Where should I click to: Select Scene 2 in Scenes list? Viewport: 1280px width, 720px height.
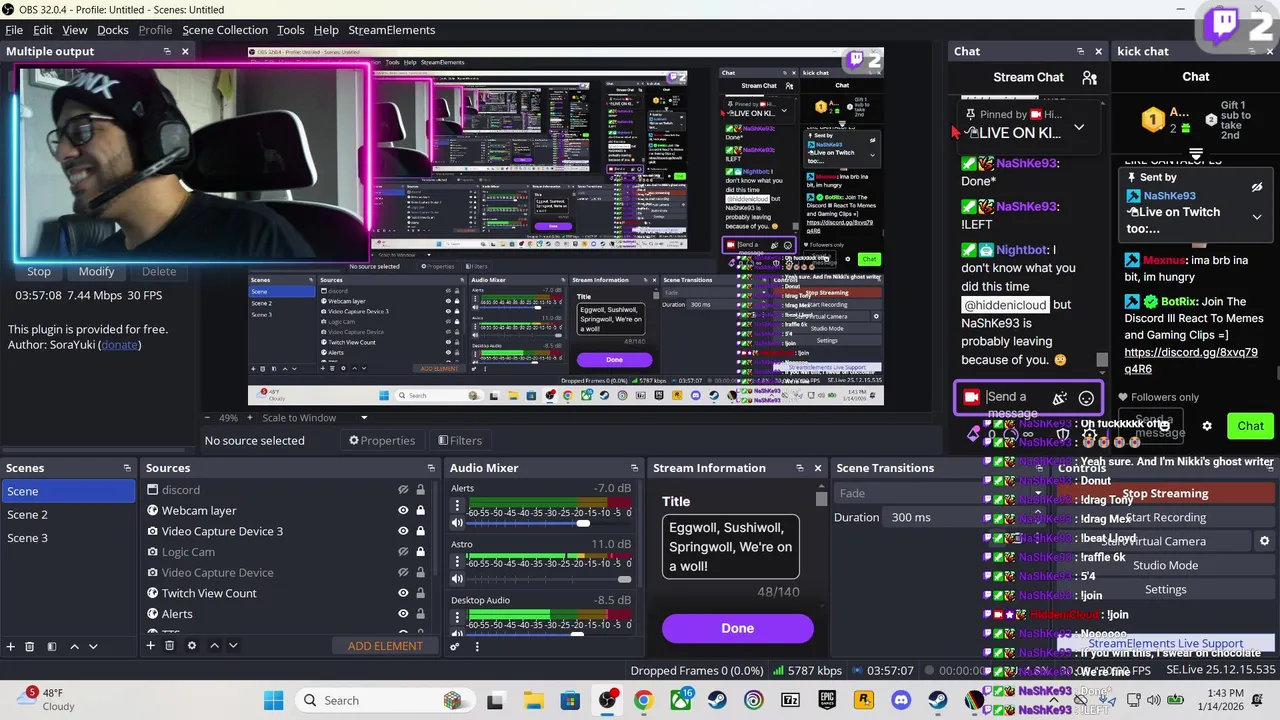(68, 514)
